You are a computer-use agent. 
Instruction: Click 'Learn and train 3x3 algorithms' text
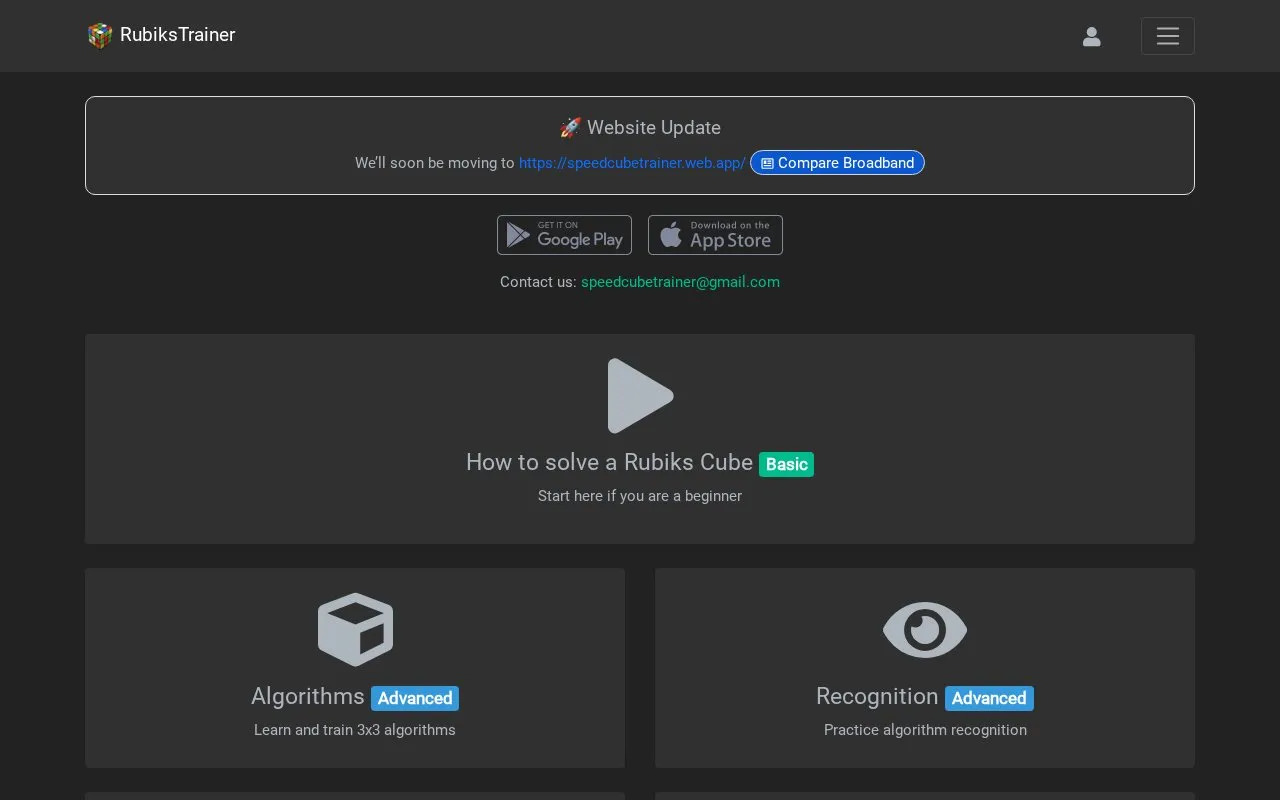click(355, 730)
